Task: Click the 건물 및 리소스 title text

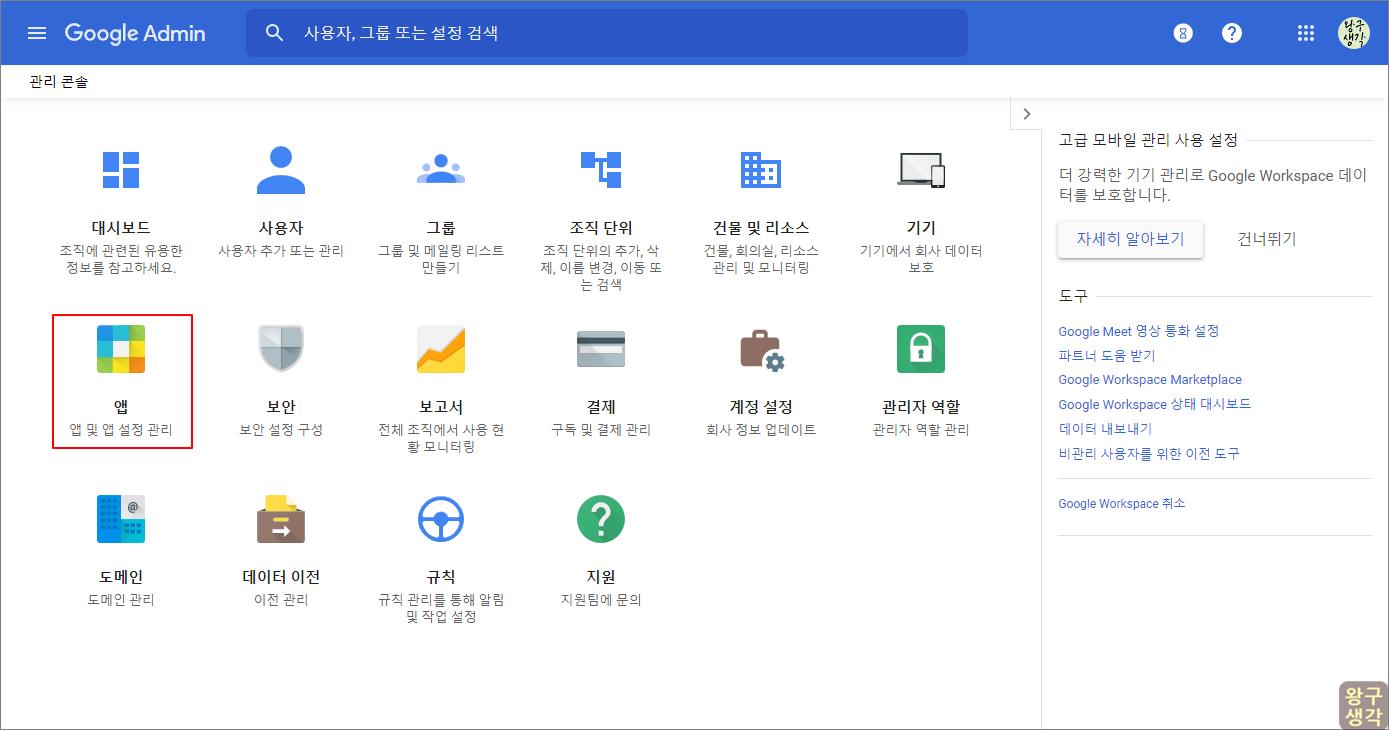Action: (761, 228)
